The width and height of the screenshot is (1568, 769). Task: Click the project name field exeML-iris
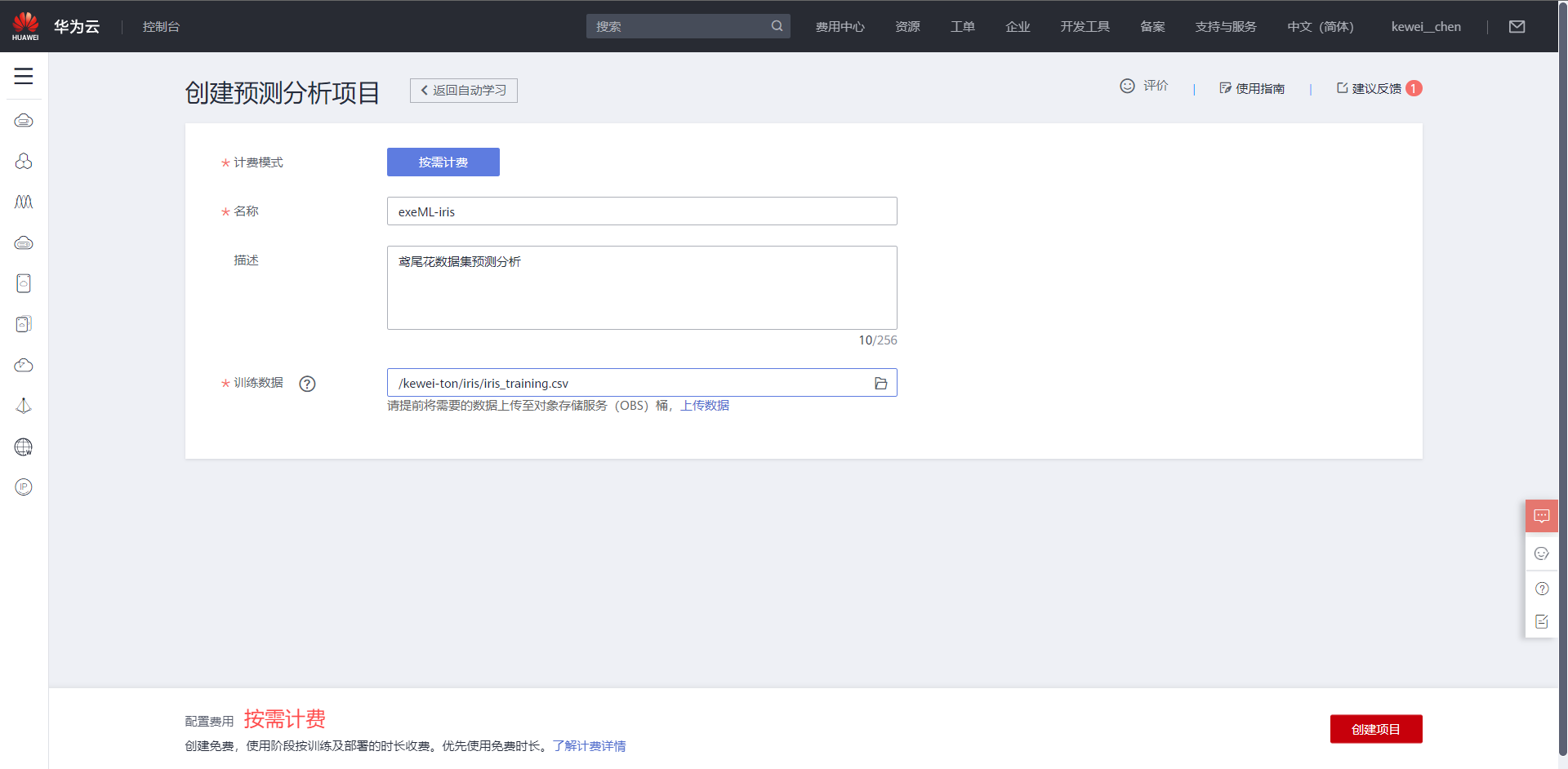(642, 211)
